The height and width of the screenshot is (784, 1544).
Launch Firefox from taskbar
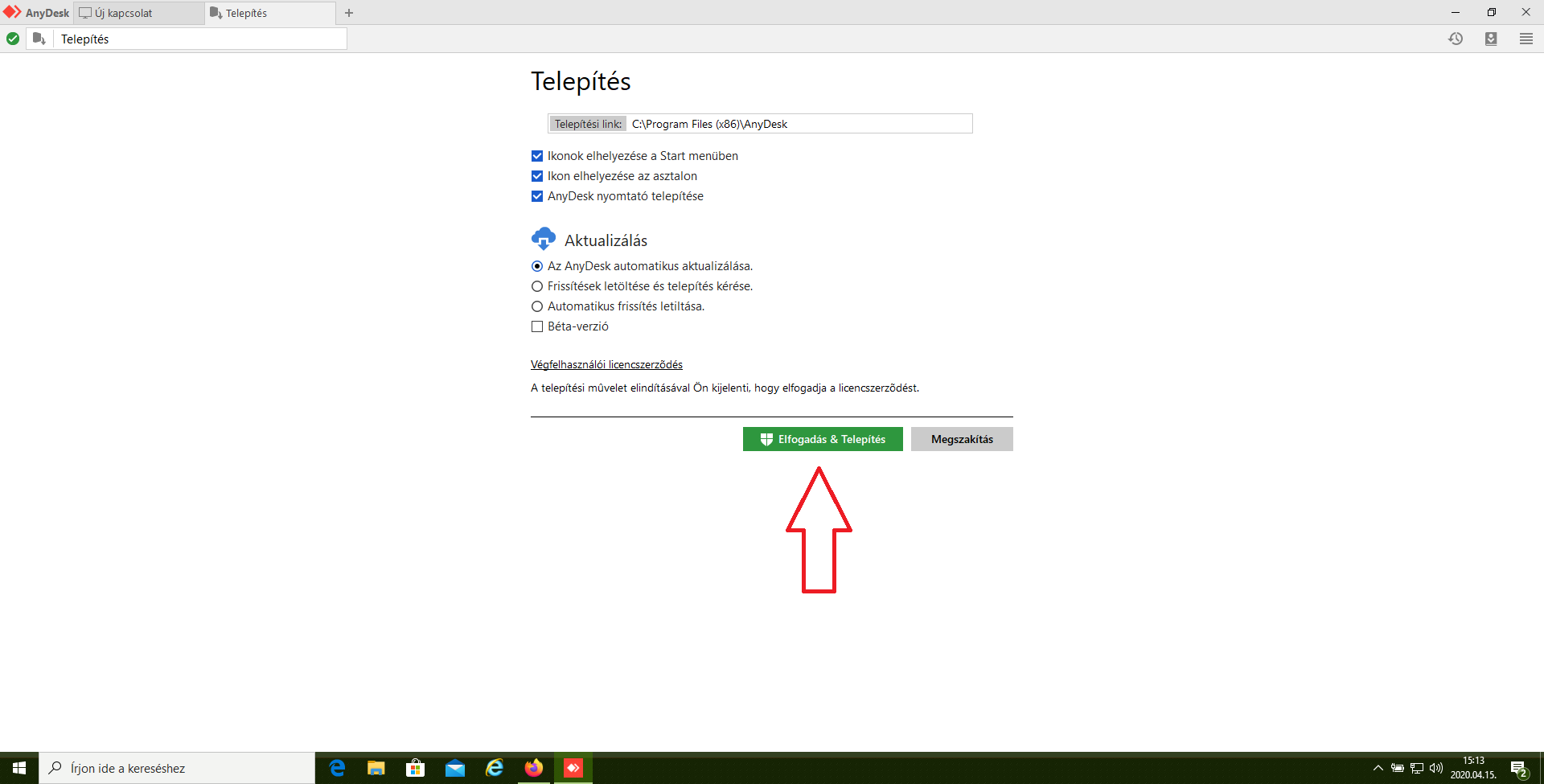pos(534,768)
